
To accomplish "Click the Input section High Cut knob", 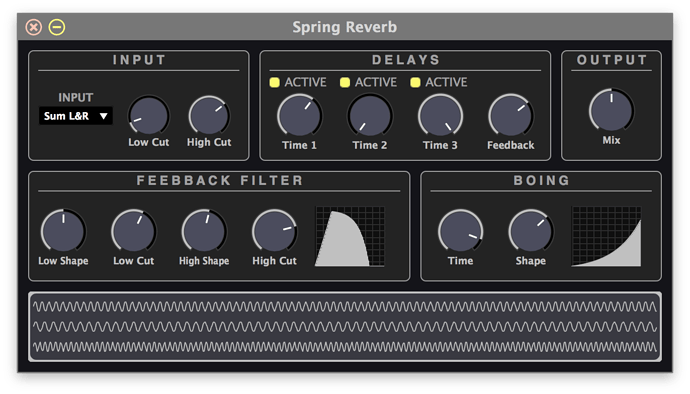I will point(209,115).
